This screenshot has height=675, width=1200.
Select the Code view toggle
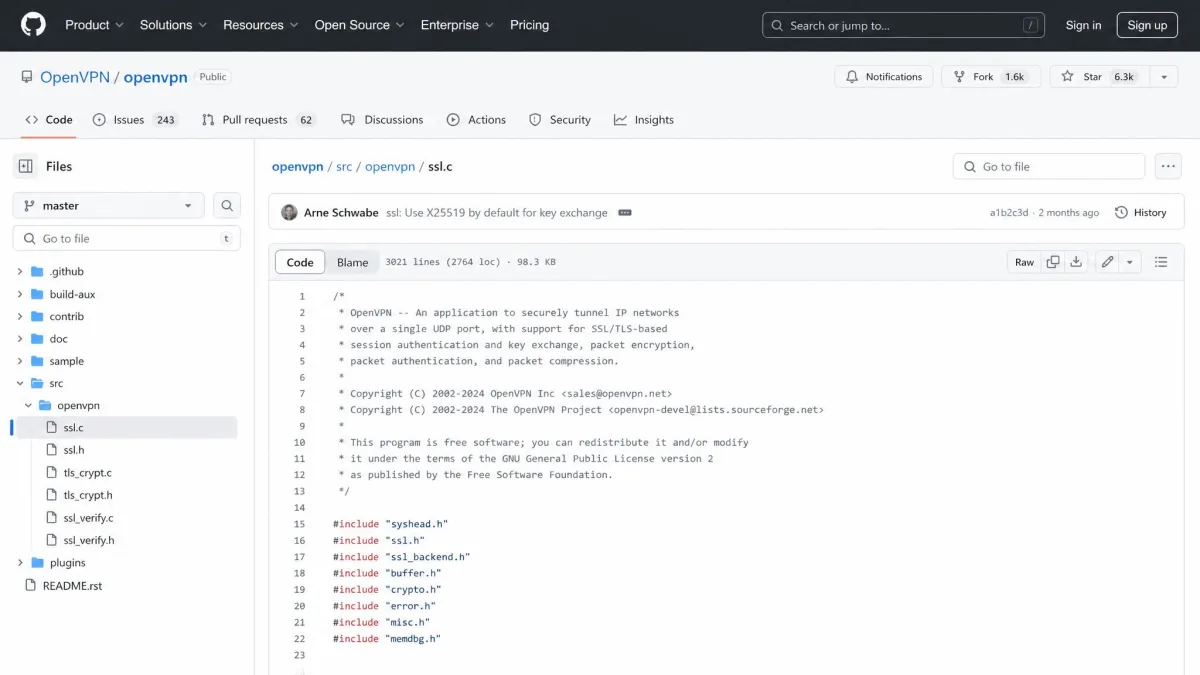point(300,262)
